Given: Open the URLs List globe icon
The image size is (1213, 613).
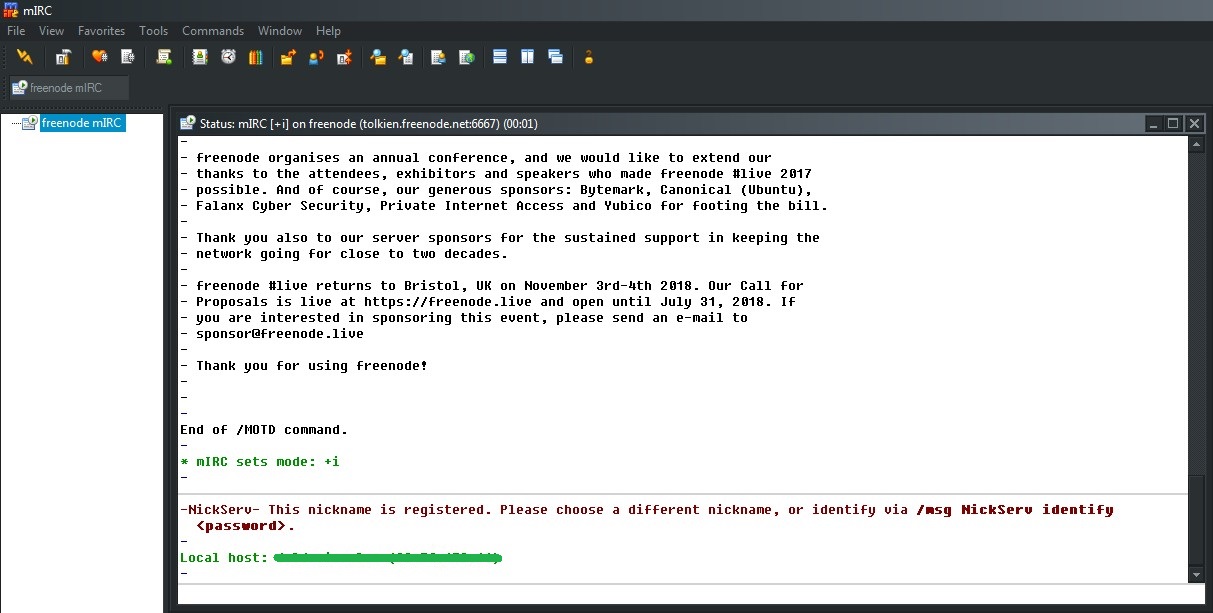Looking at the screenshot, I should [x=466, y=57].
